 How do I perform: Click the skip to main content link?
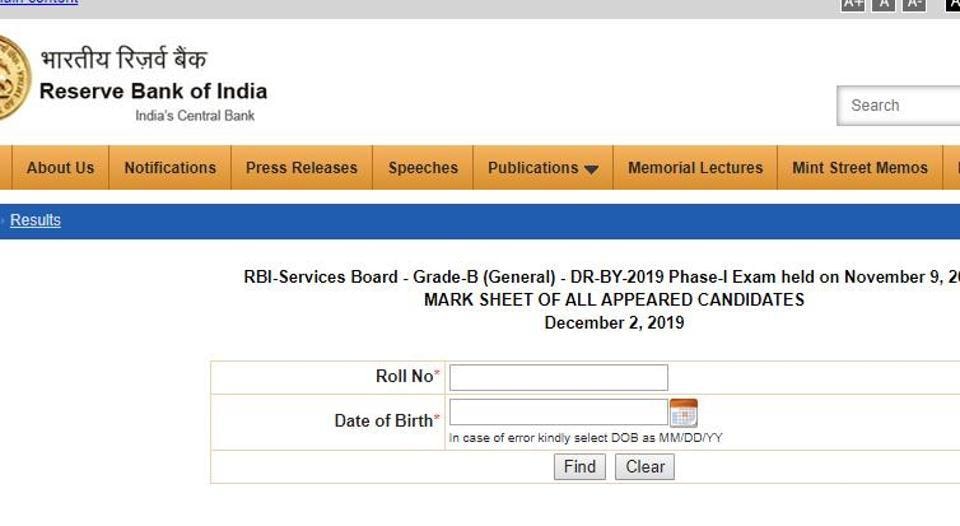tap(39, 2)
